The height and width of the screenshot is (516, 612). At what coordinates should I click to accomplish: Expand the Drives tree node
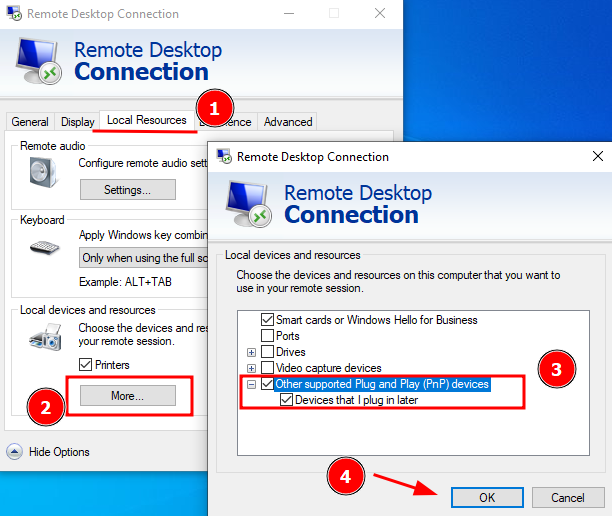coord(251,352)
